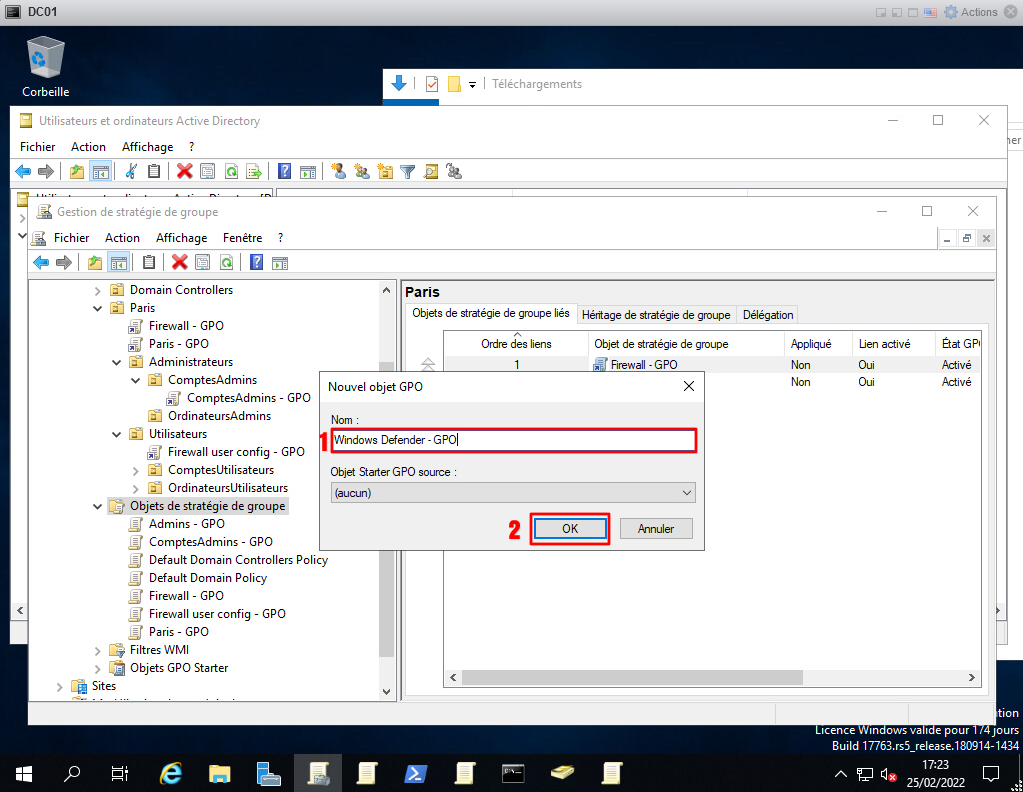The width and height of the screenshot is (1023, 792).
Task: Switch to Héritage de stratégie de groupe tab
Action: [x=655, y=314]
